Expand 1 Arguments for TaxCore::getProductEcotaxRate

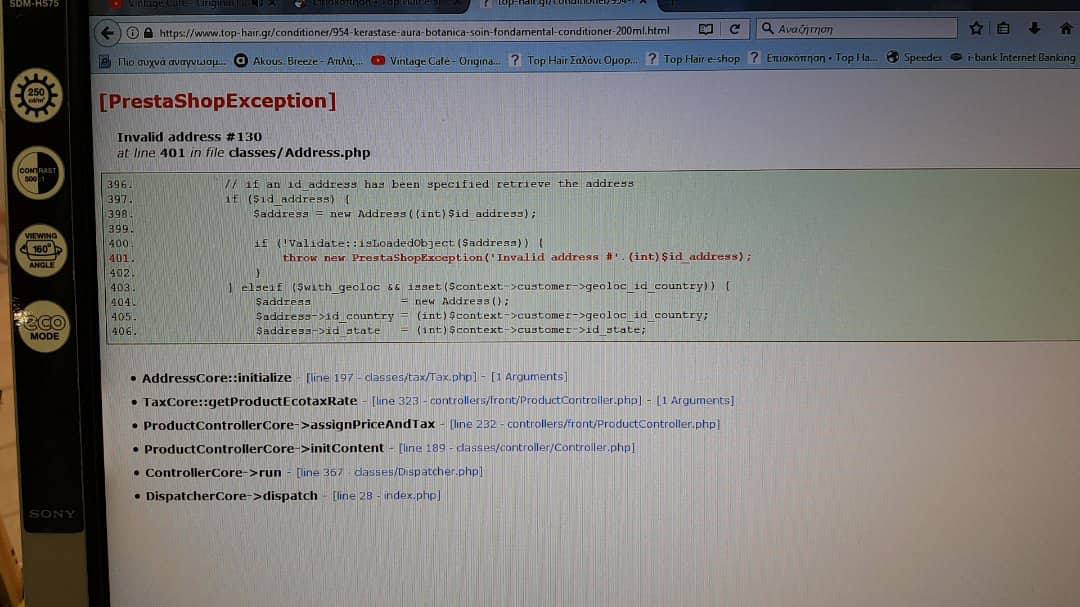click(695, 400)
